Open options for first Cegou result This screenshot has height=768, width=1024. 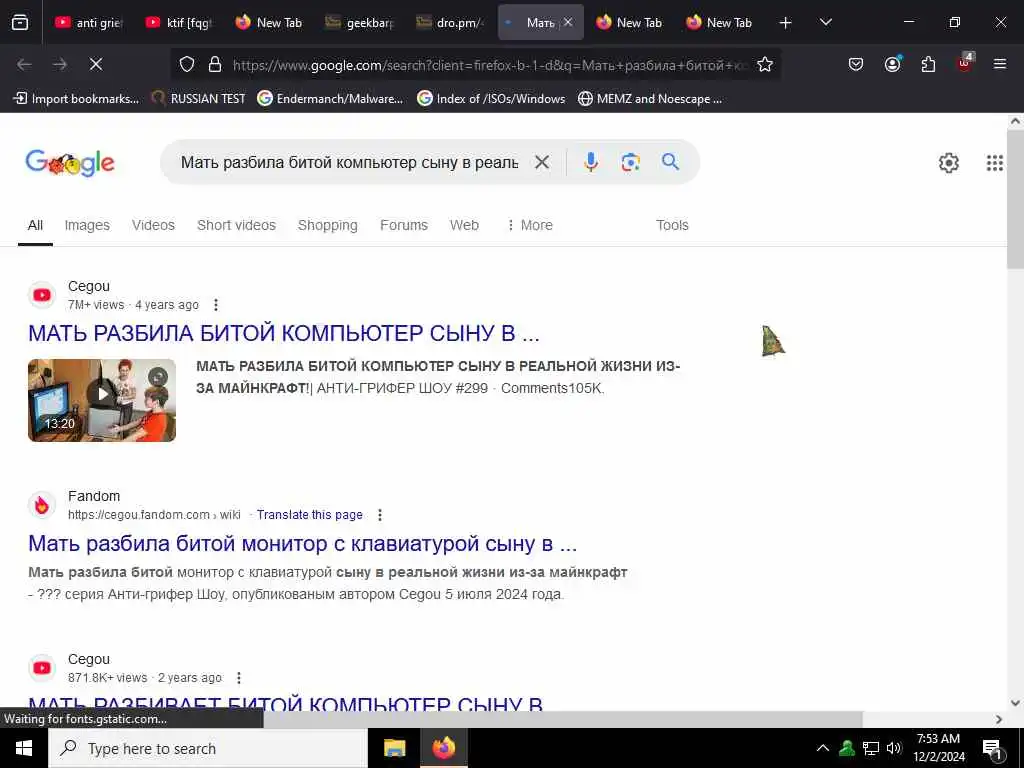pos(216,305)
